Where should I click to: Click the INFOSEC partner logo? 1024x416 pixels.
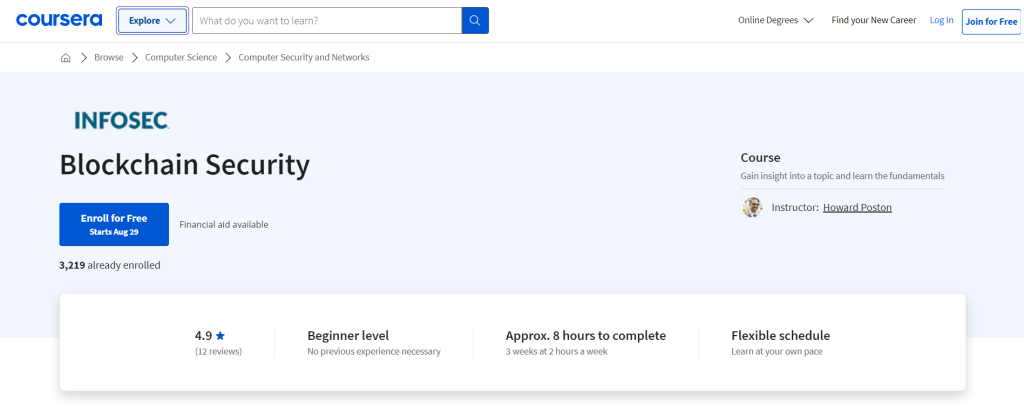[x=121, y=120]
